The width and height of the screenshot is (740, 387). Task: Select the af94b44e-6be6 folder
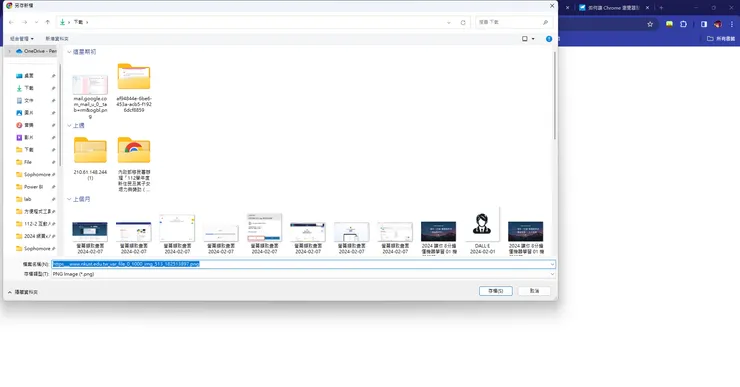click(134, 88)
